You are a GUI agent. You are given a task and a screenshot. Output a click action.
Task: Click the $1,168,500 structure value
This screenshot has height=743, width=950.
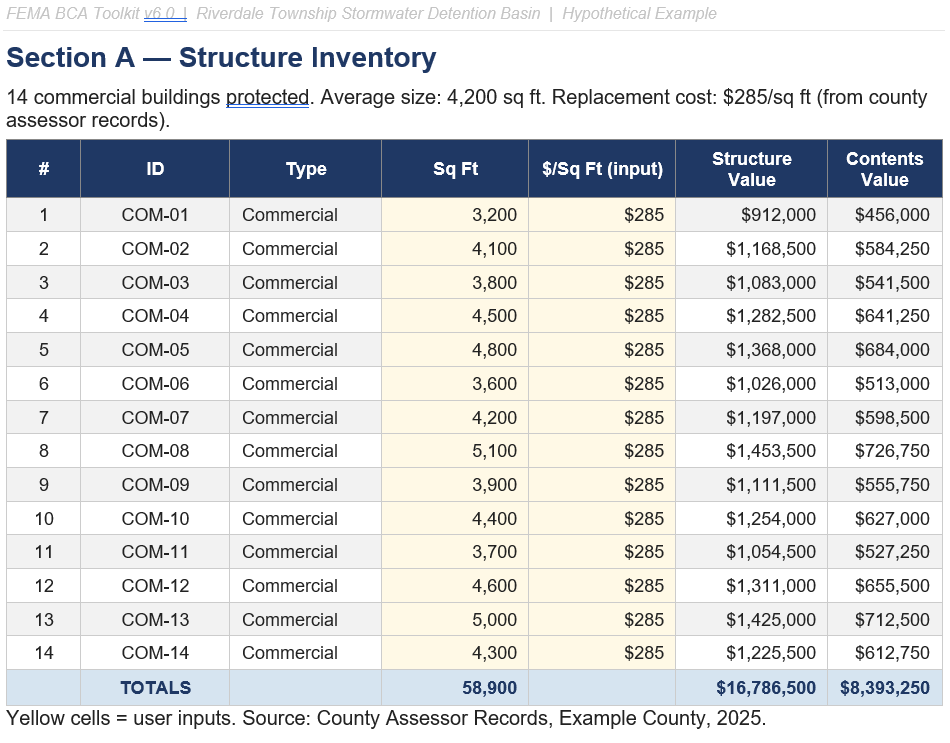coord(751,248)
